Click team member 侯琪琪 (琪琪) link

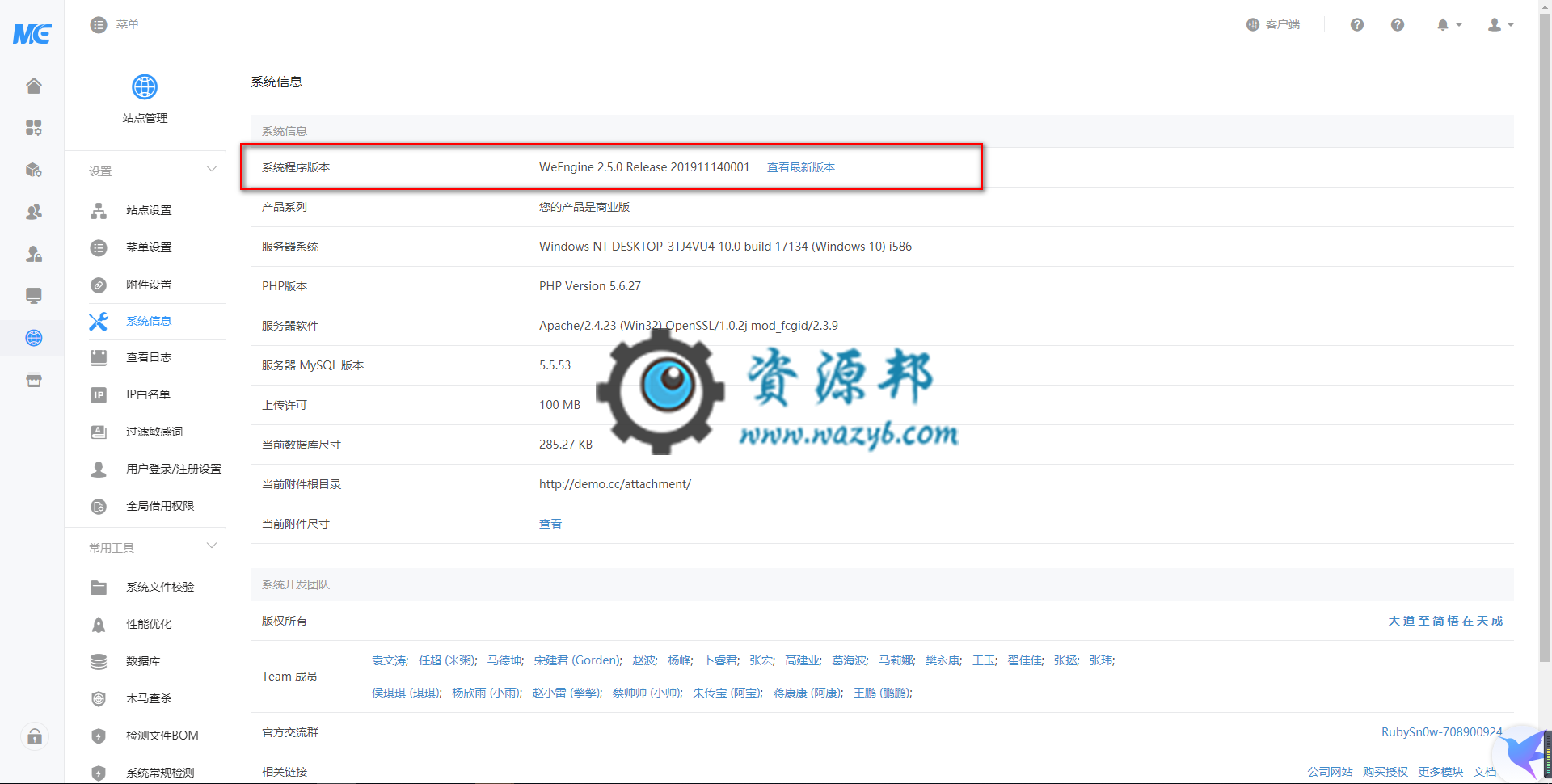(x=406, y=693)
